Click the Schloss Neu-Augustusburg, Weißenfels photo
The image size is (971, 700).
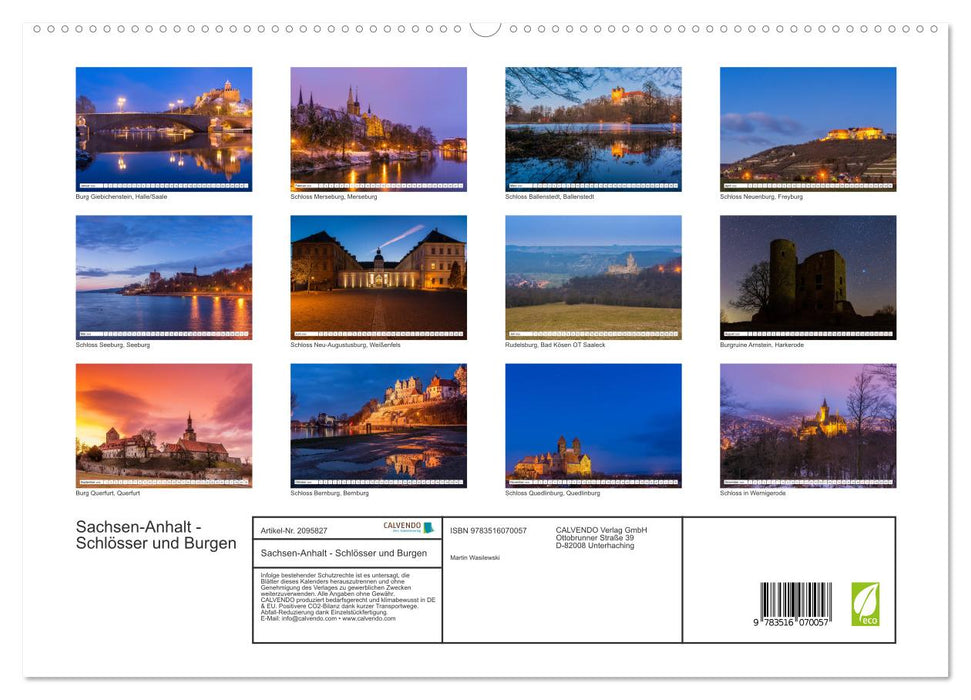pyautogui.click(x=378, y=277)
